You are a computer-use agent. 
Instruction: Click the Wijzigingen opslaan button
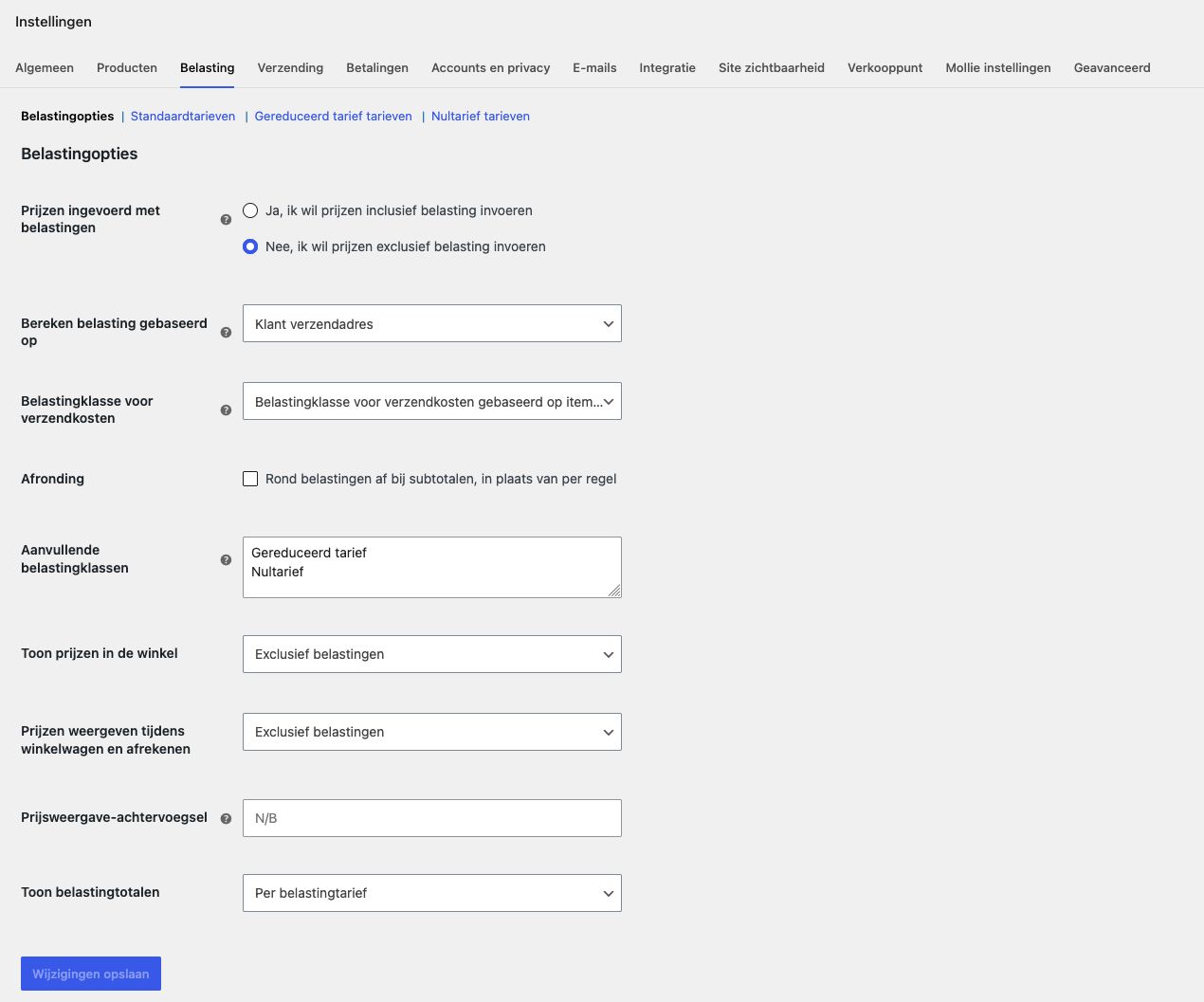pos(91,974)
